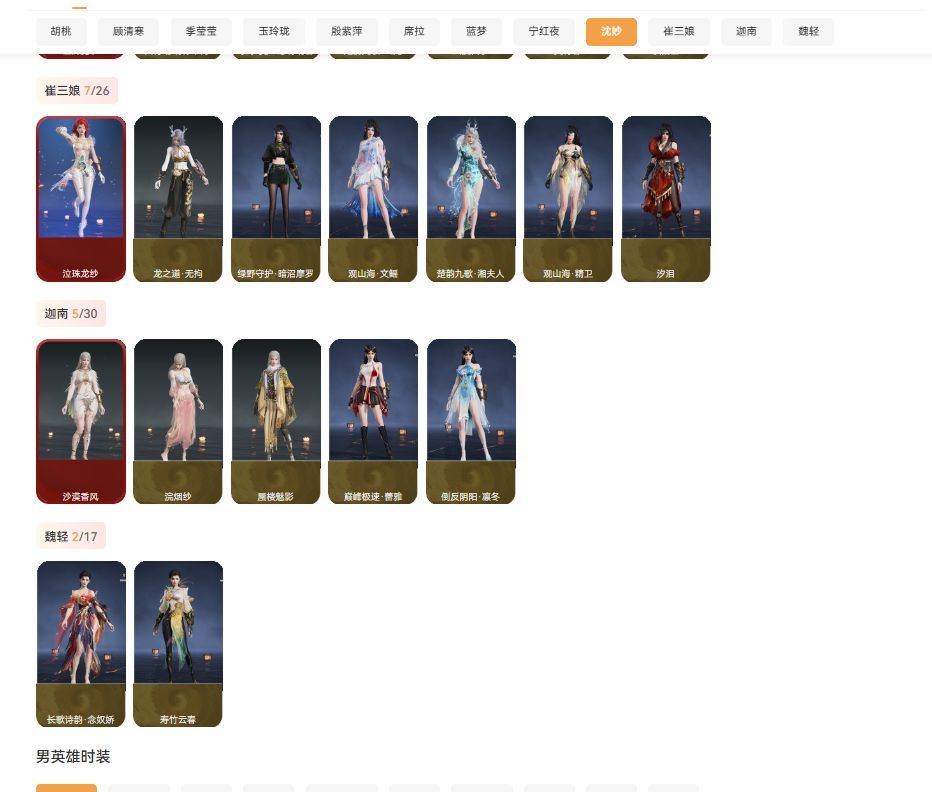
Task: Switch to the 胡桃 character tab
Action: pos(60,31)
